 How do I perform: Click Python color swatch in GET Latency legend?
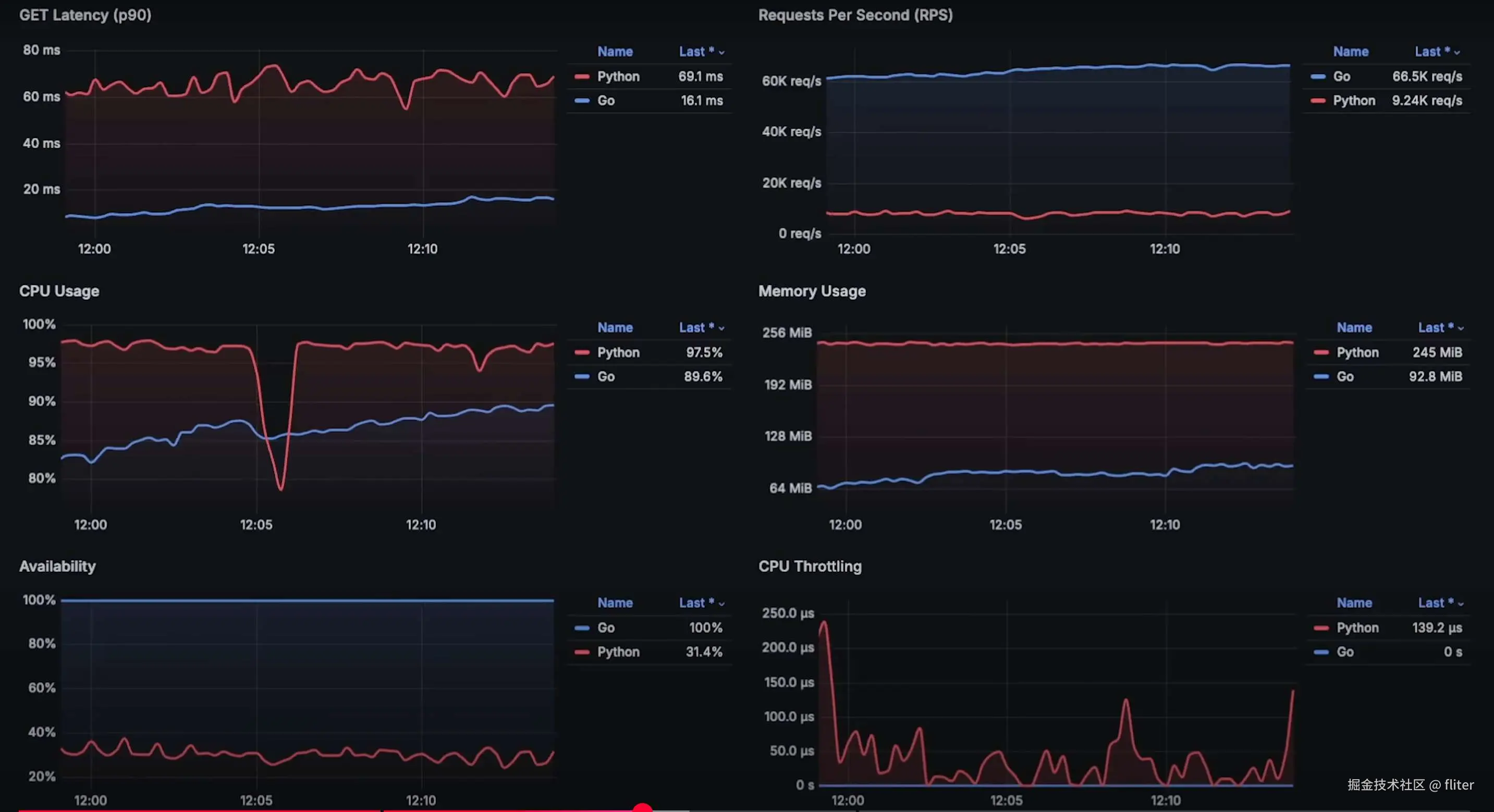click(x=582, y=77)
